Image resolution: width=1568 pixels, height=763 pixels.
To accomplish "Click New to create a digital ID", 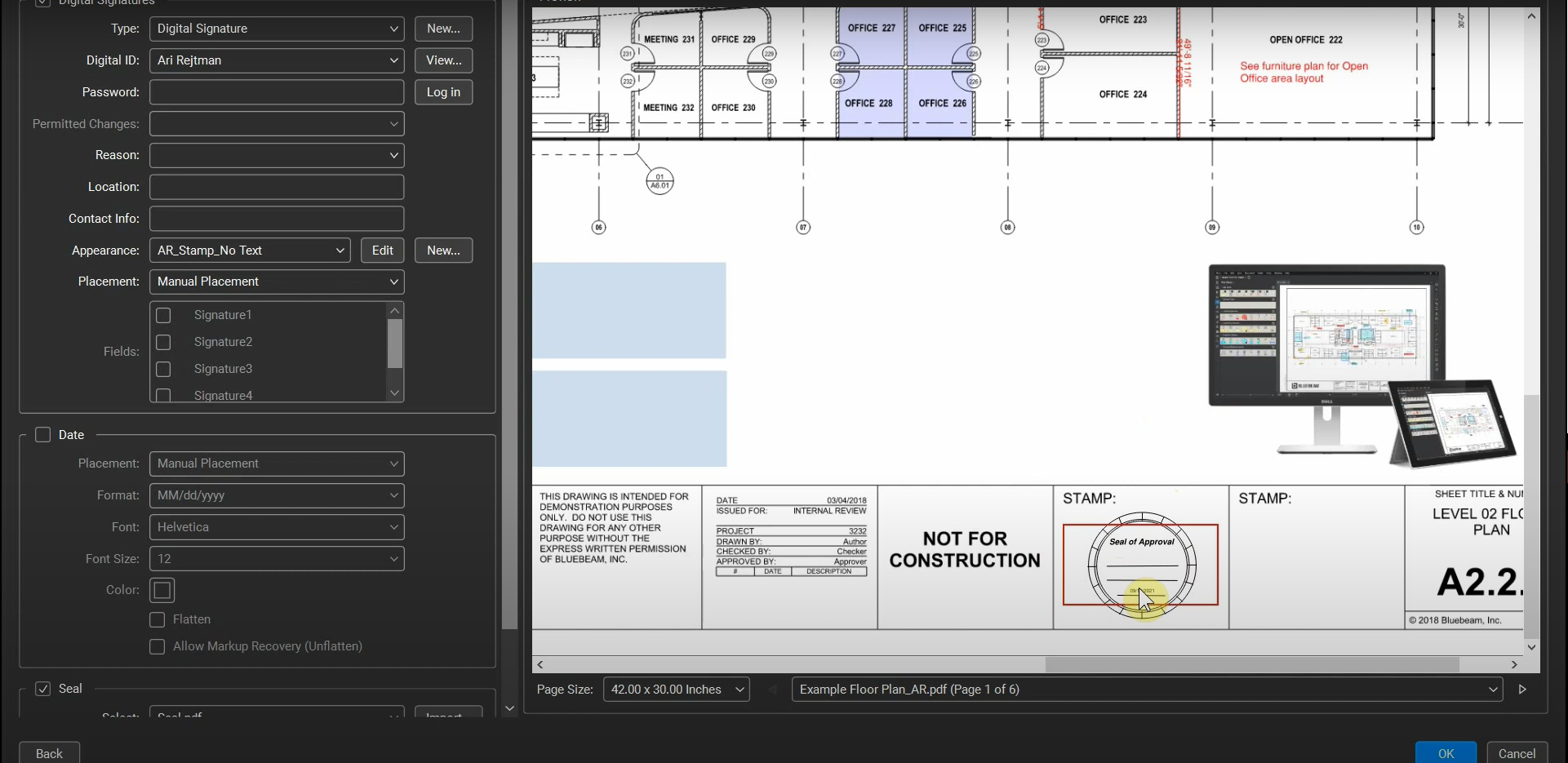I will coord(443,29).
